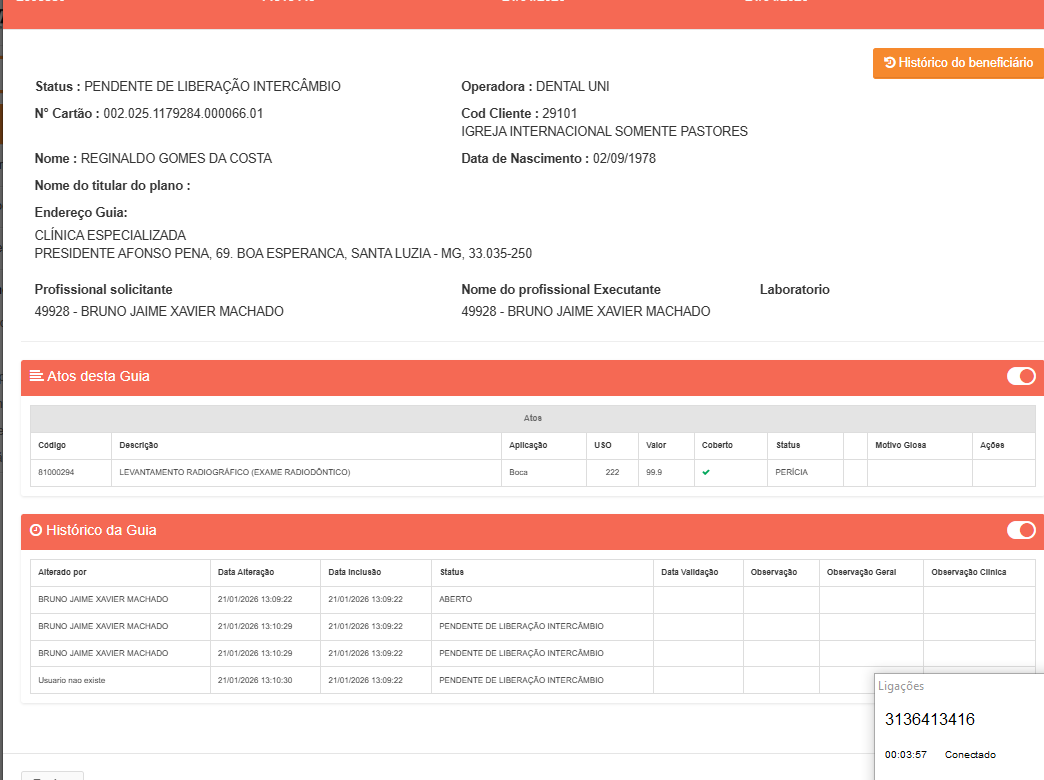This screenshot has height=780, width=1044.
Task: Select the LEVANTAMENTO RADIOGRÁFICO procedure row
Action: click(235, 472)
